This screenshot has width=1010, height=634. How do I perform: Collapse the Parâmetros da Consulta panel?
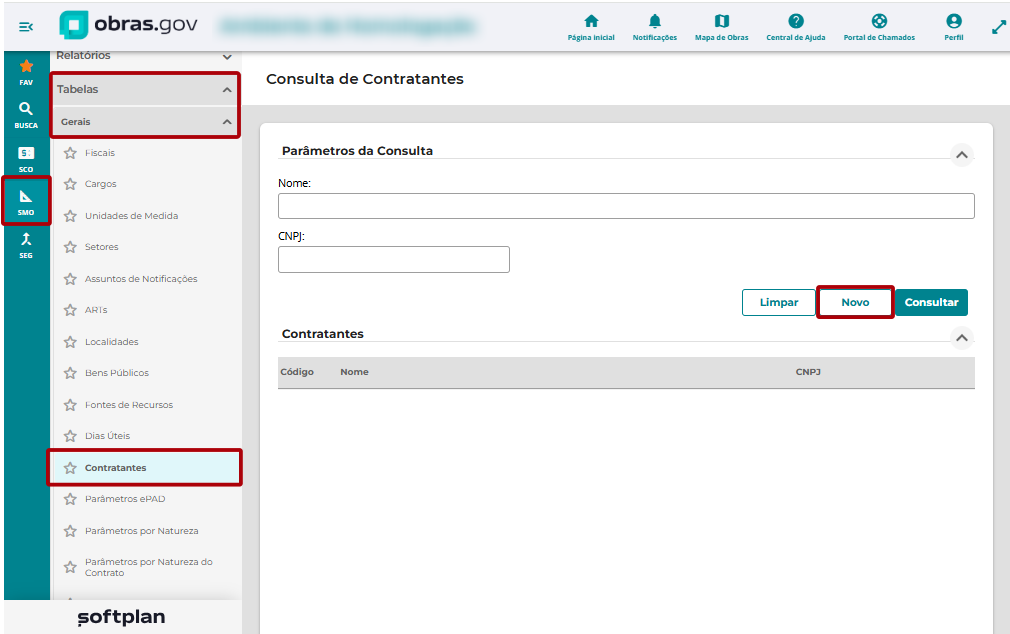click(962, 155)
